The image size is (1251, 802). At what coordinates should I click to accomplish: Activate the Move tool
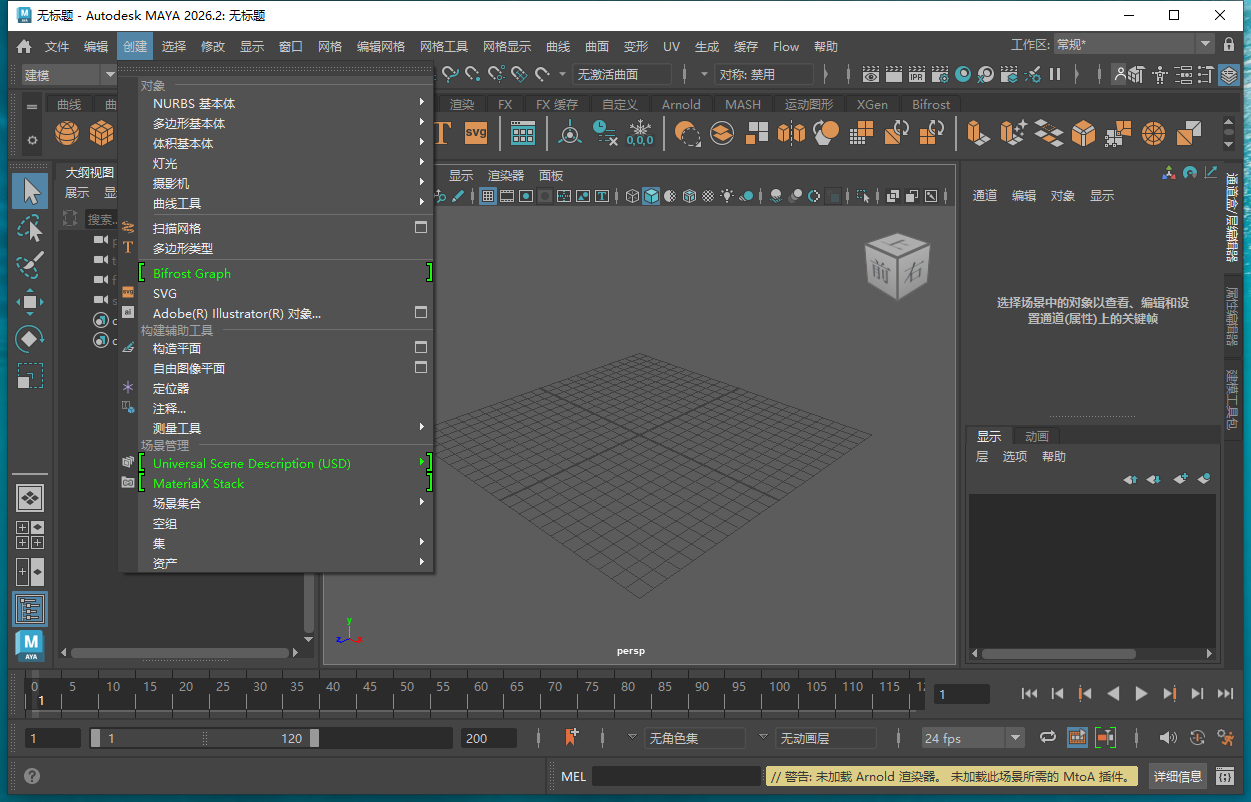pyautogui.click(x=30, y=303)
